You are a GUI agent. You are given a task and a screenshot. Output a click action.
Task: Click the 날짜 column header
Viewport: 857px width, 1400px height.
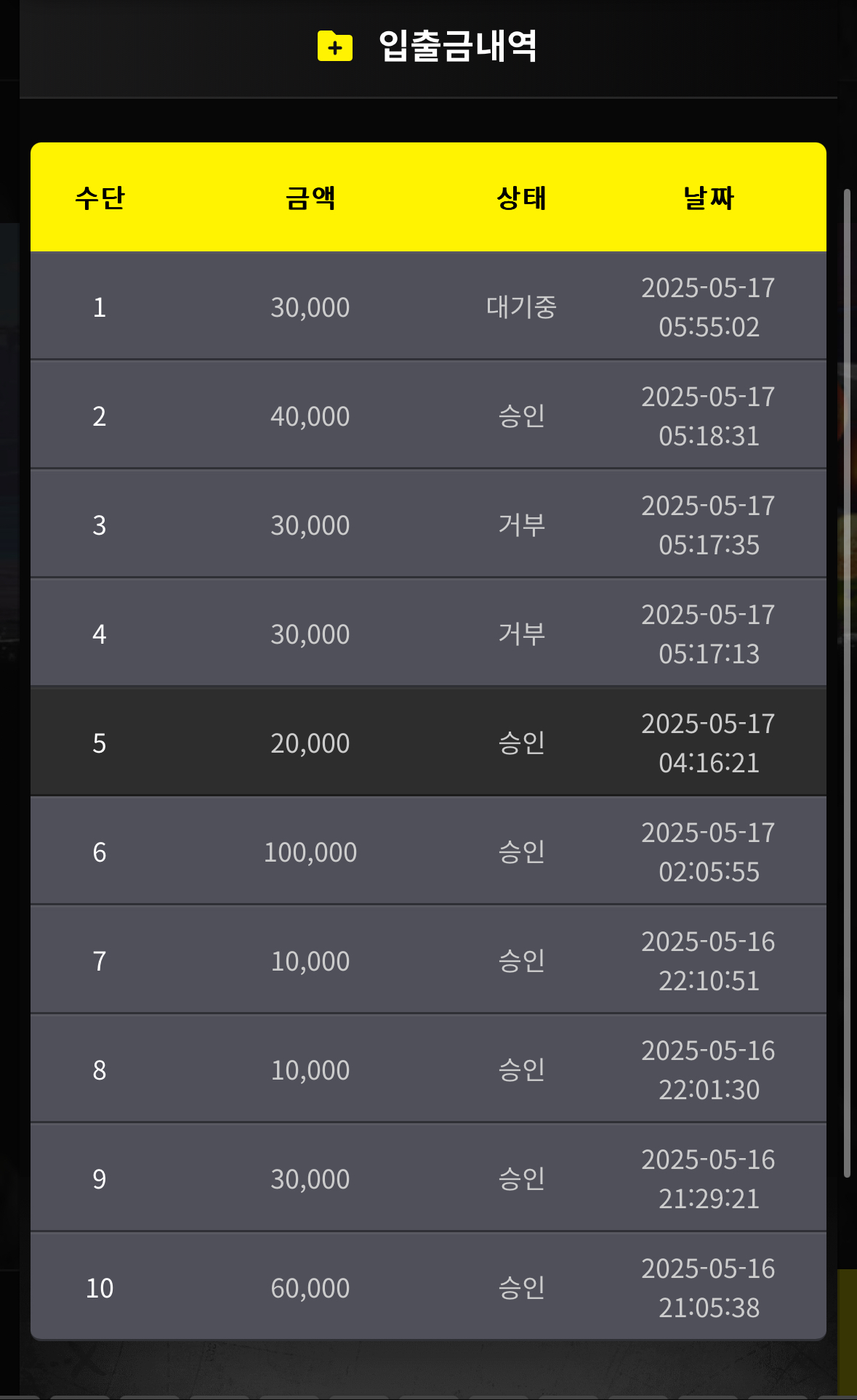pos(709,198)
